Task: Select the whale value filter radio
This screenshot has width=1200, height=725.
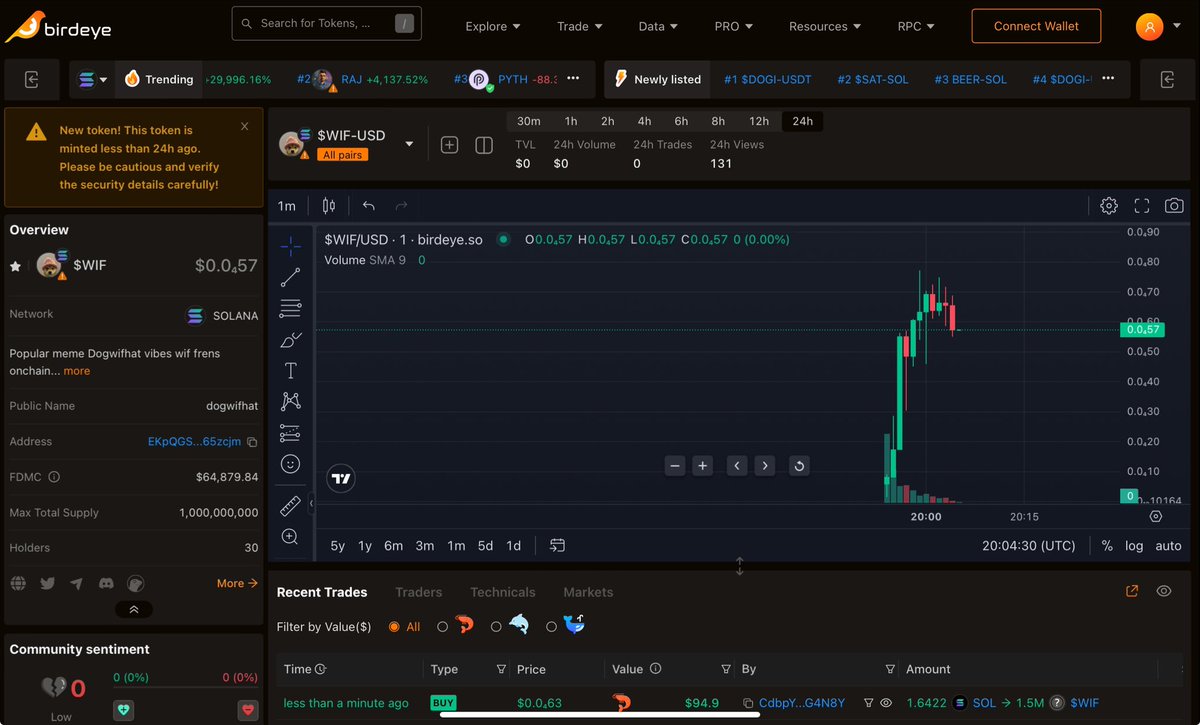Action: pyautogui.click(x=551, y=627)
